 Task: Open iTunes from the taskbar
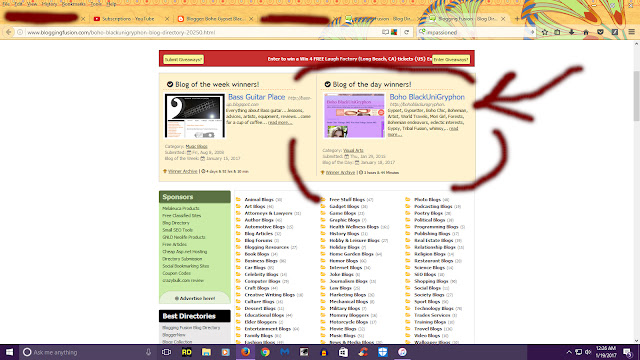tap(402, 352)
